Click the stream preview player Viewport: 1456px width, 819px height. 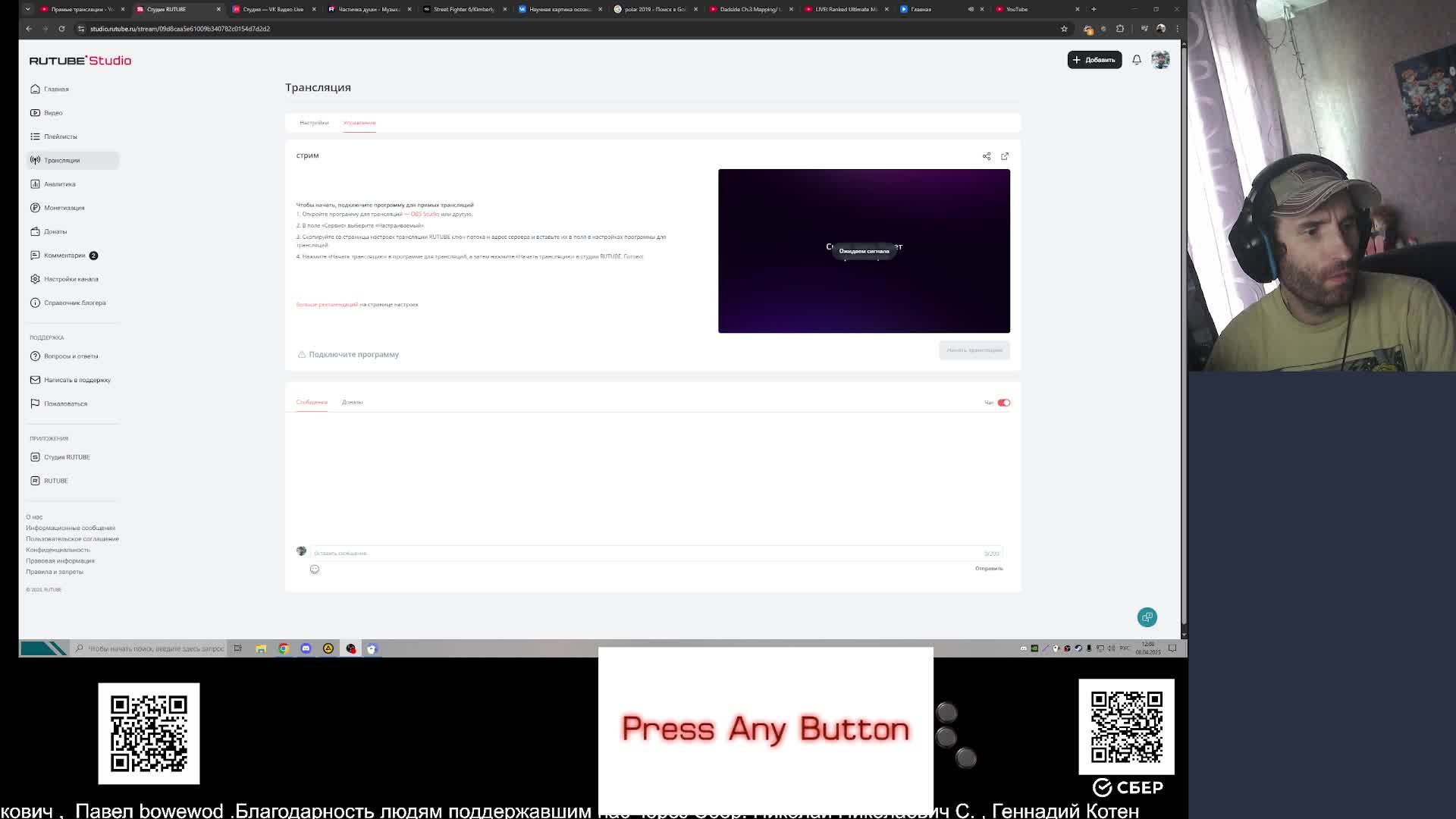[x=864, y=251]
